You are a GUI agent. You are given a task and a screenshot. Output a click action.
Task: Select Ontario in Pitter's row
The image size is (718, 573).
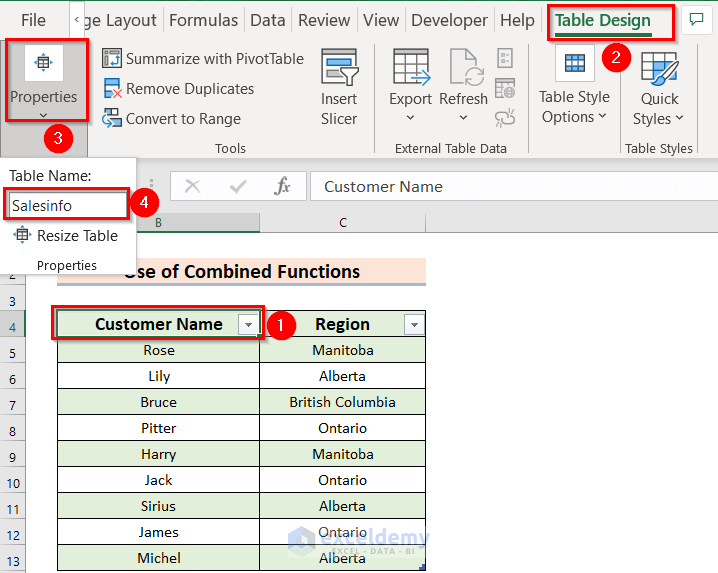[x=343, y=428]
